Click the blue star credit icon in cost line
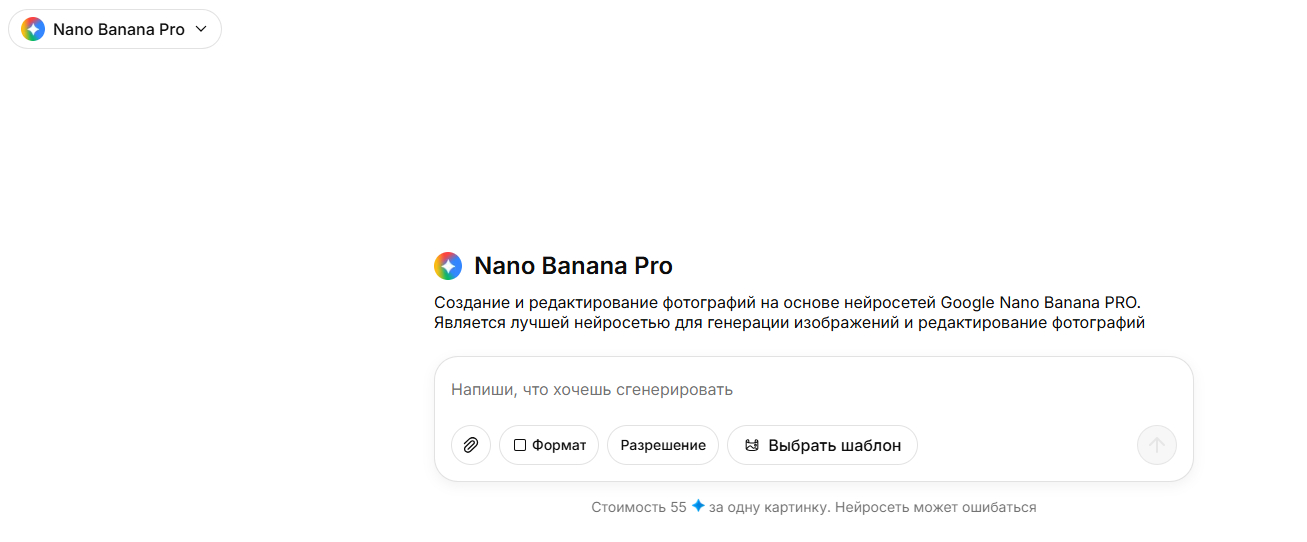Screen dimensions: 1307x542 [x=698, y=506]
